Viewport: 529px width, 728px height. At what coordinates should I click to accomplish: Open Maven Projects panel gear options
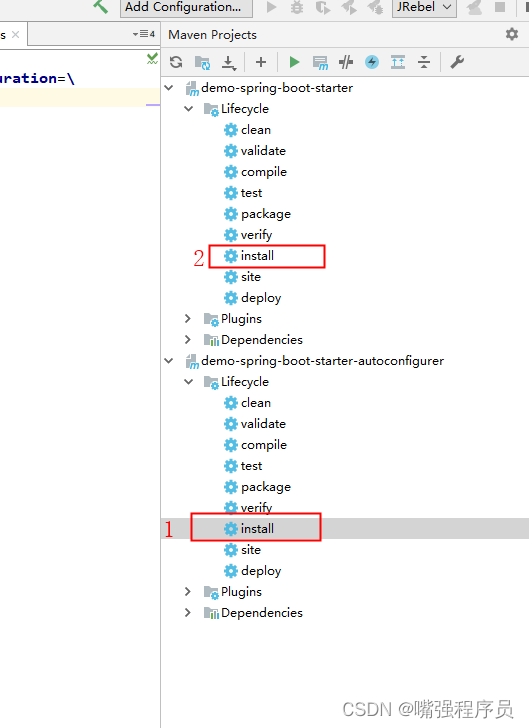pyautogui.click(x=511, y=34)
